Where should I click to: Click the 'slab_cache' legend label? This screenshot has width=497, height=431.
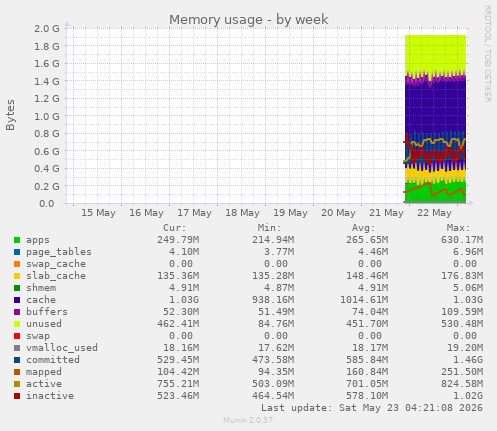pos(56,276)
